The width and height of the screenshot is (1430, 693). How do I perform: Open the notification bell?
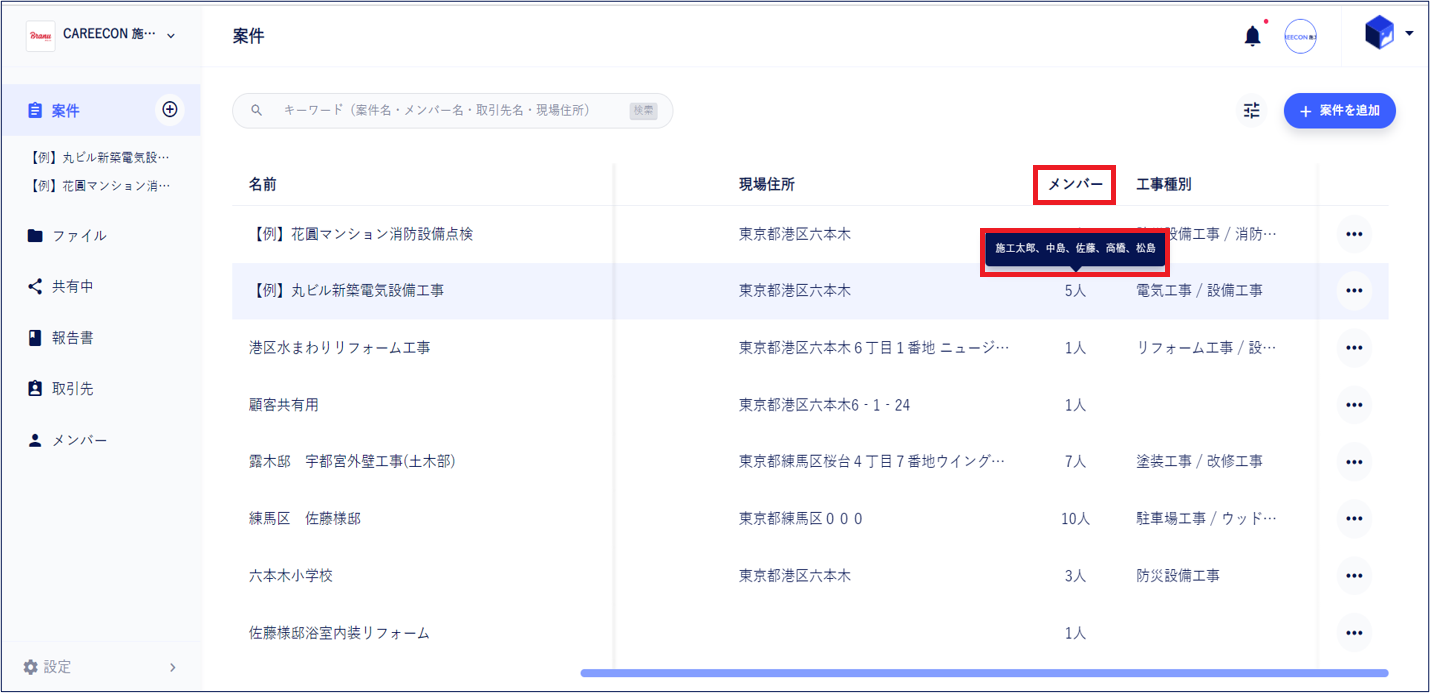point(1252,37)
